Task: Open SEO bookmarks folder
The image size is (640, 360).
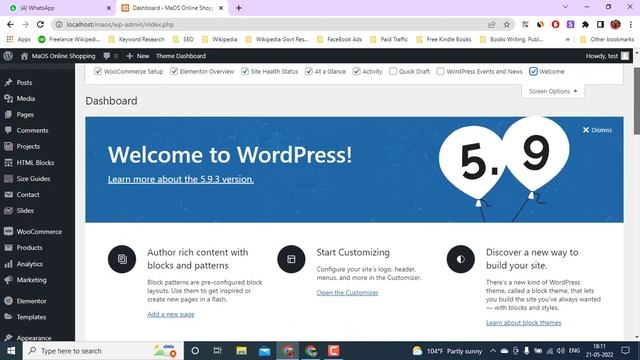Action: [183, 39]
